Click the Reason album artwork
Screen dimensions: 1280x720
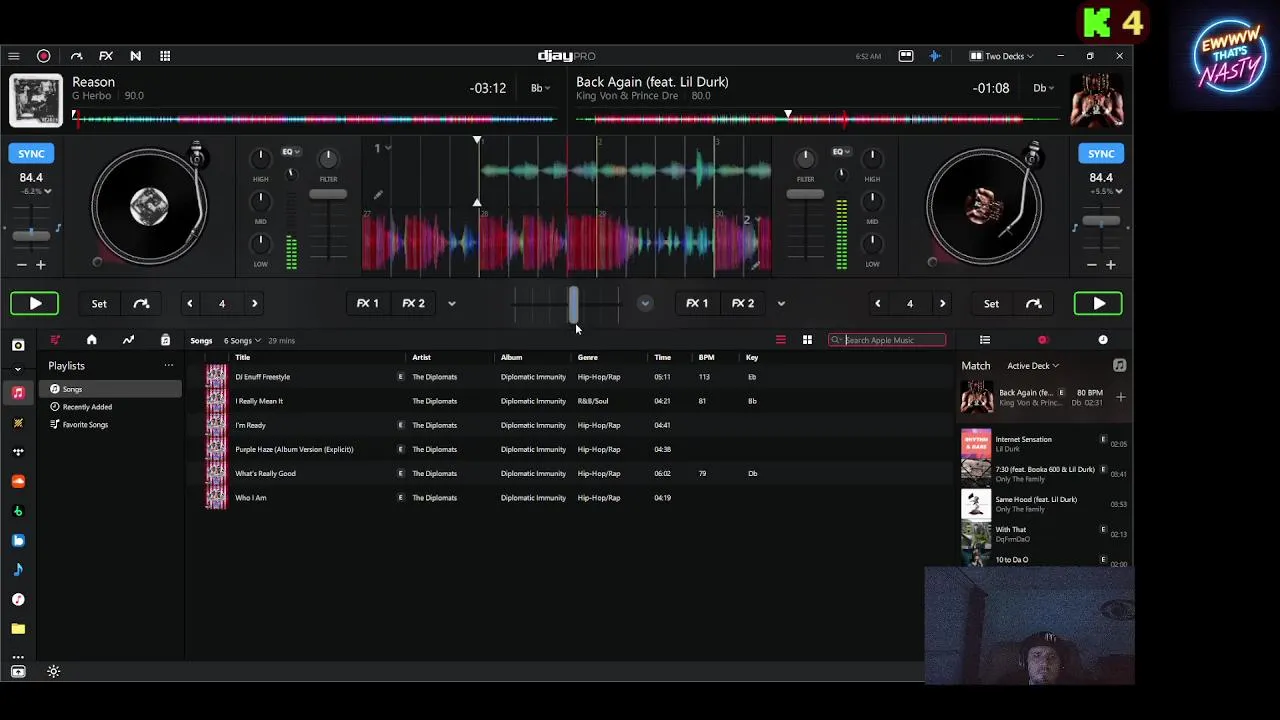tap(36, 100)
